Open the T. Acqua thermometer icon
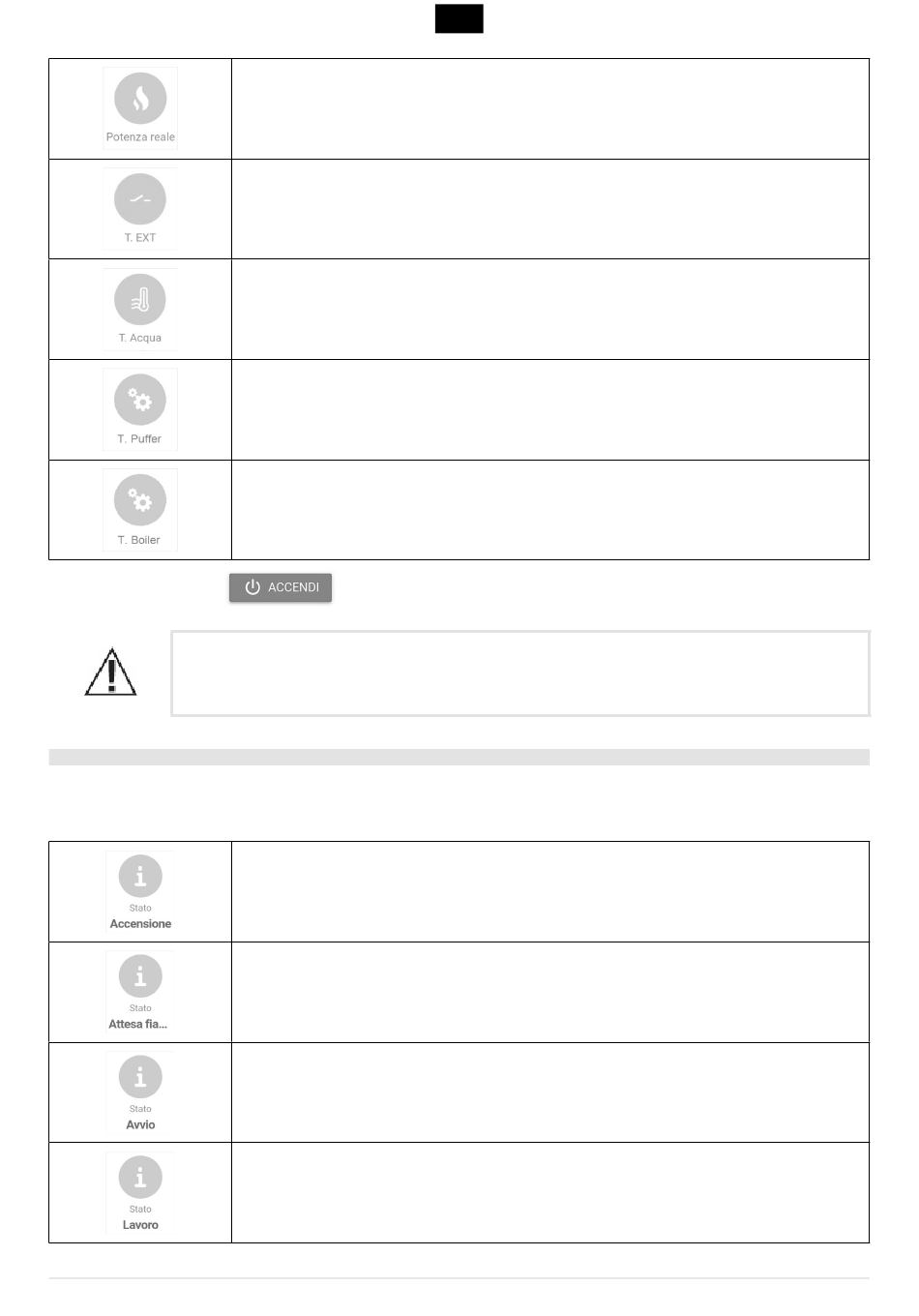 point(140,300)
